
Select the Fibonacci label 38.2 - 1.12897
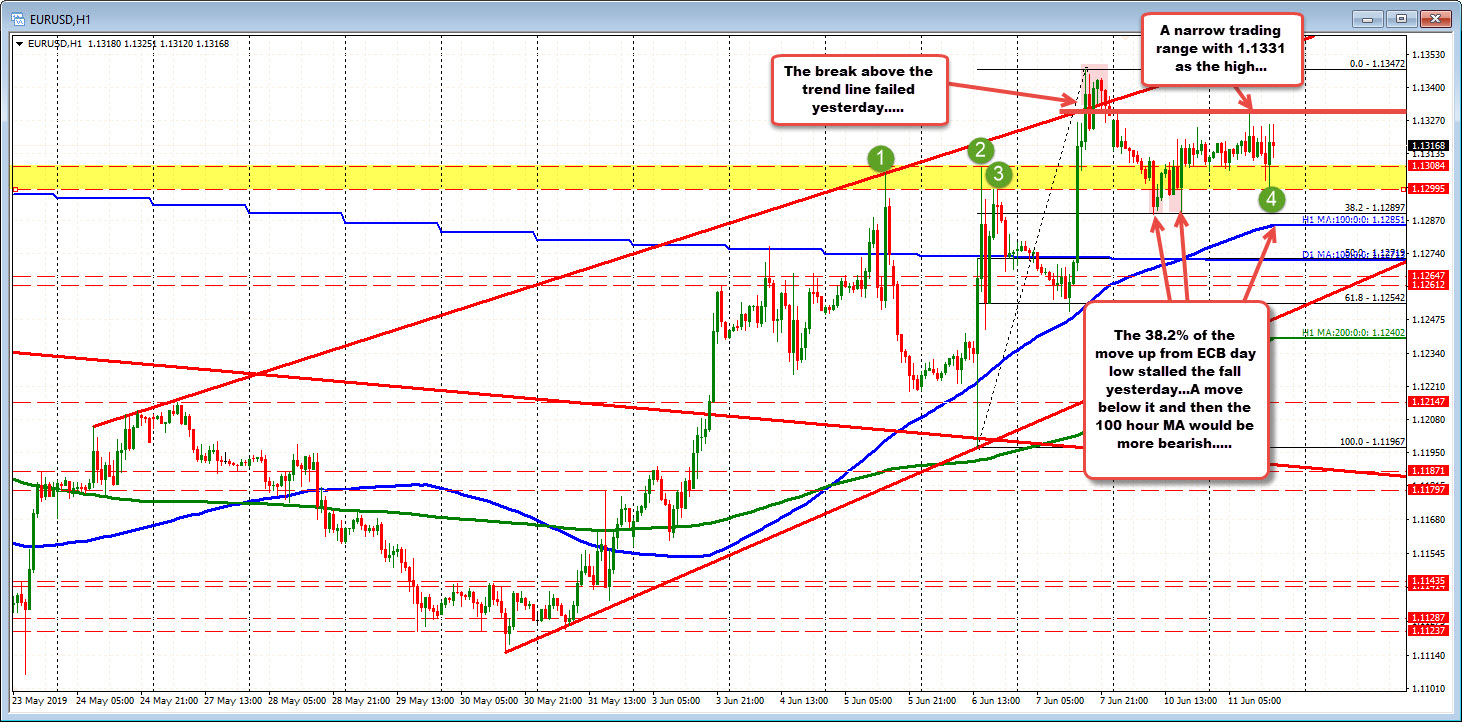pos(1374,205)
